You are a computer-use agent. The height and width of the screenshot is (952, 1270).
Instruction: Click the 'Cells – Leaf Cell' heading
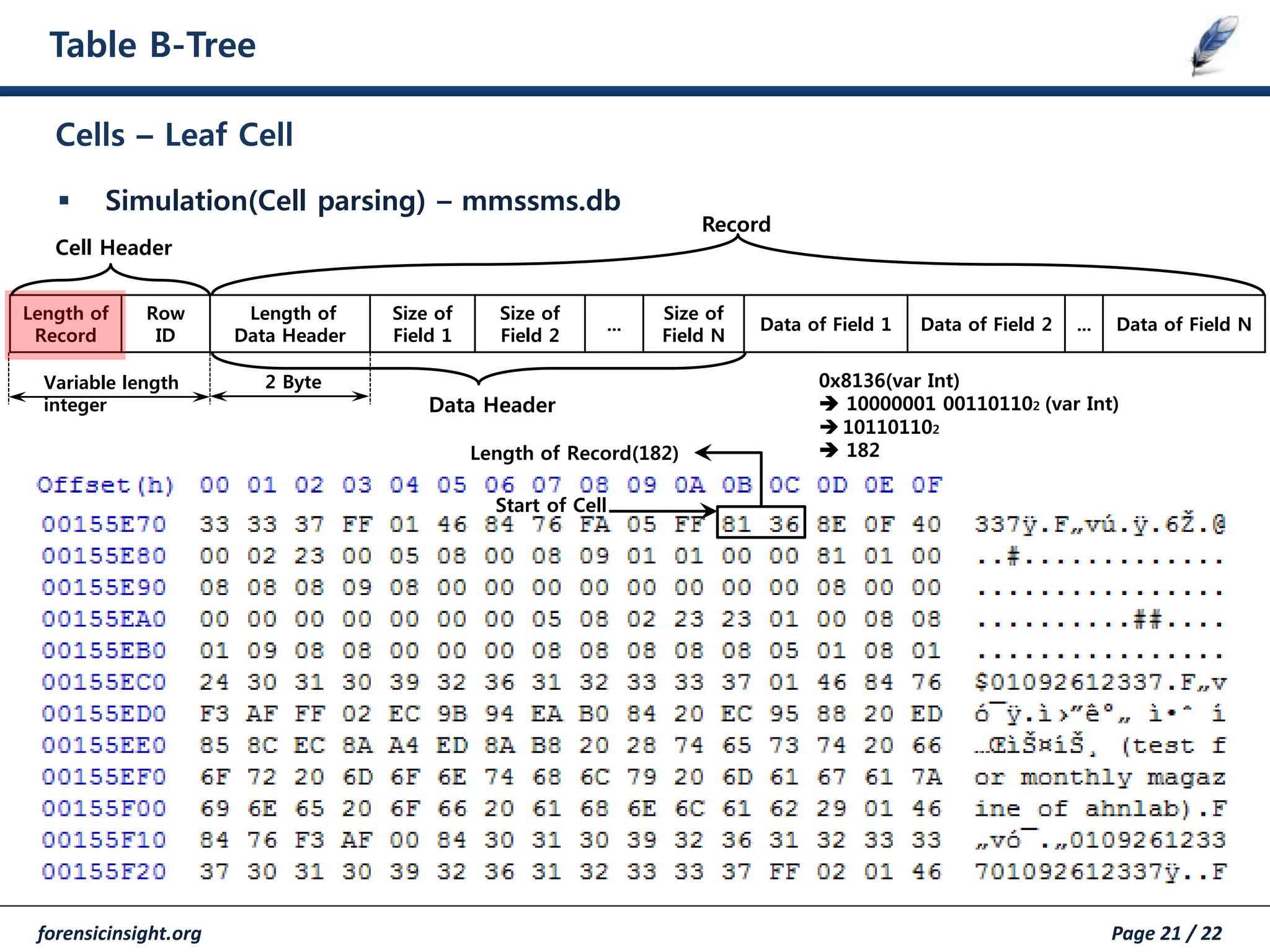(174, 134)
